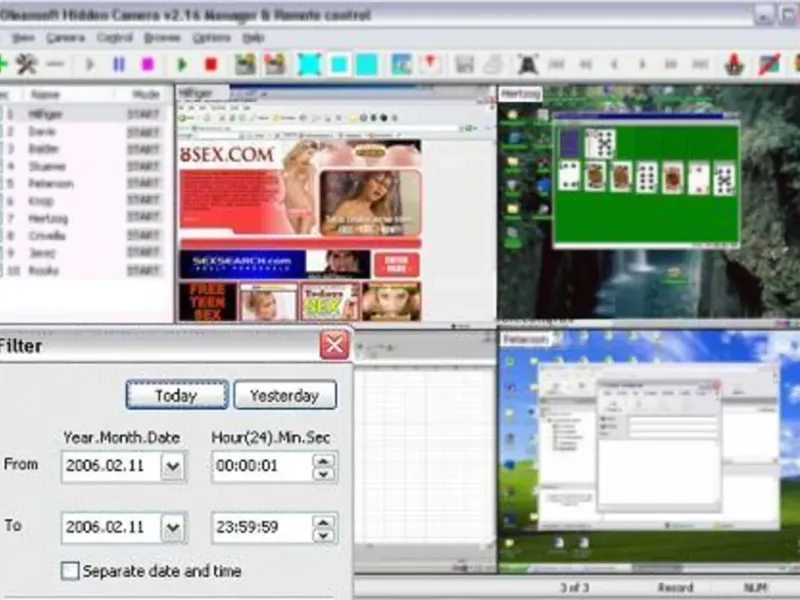This screenshot has height=600, width=800.
Task: Click the Record indicator in status bar
Action: pyautogui.click(x=675, y=587)
